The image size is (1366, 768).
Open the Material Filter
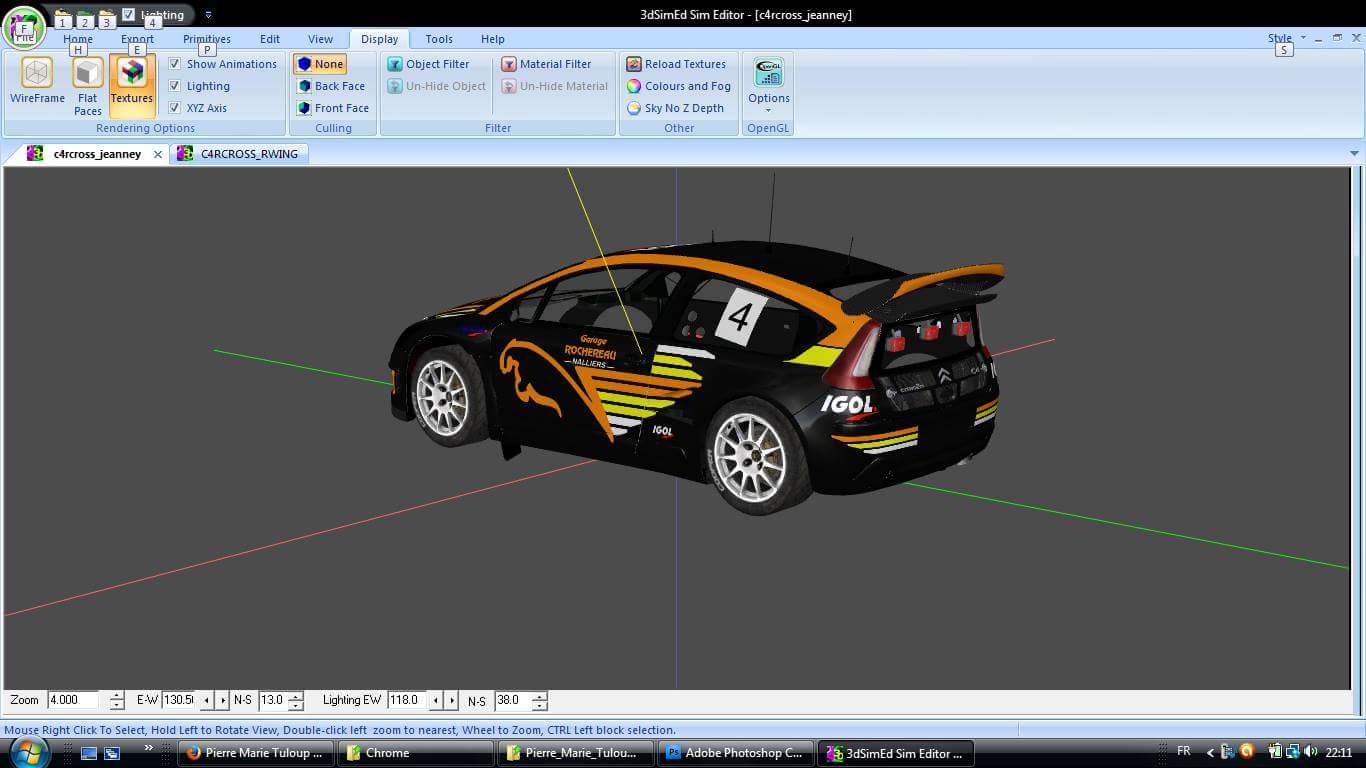click(547, 64)
